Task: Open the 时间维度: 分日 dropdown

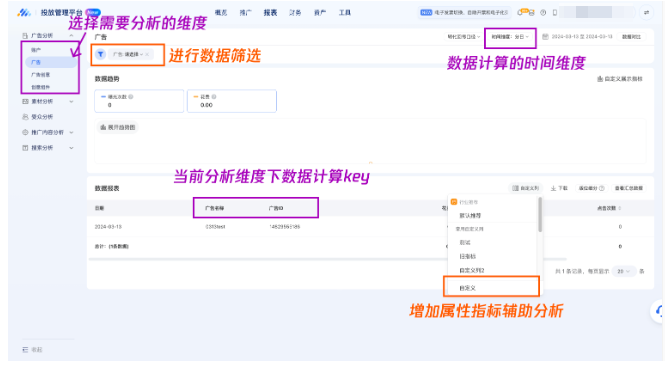Action: point(510,37)
